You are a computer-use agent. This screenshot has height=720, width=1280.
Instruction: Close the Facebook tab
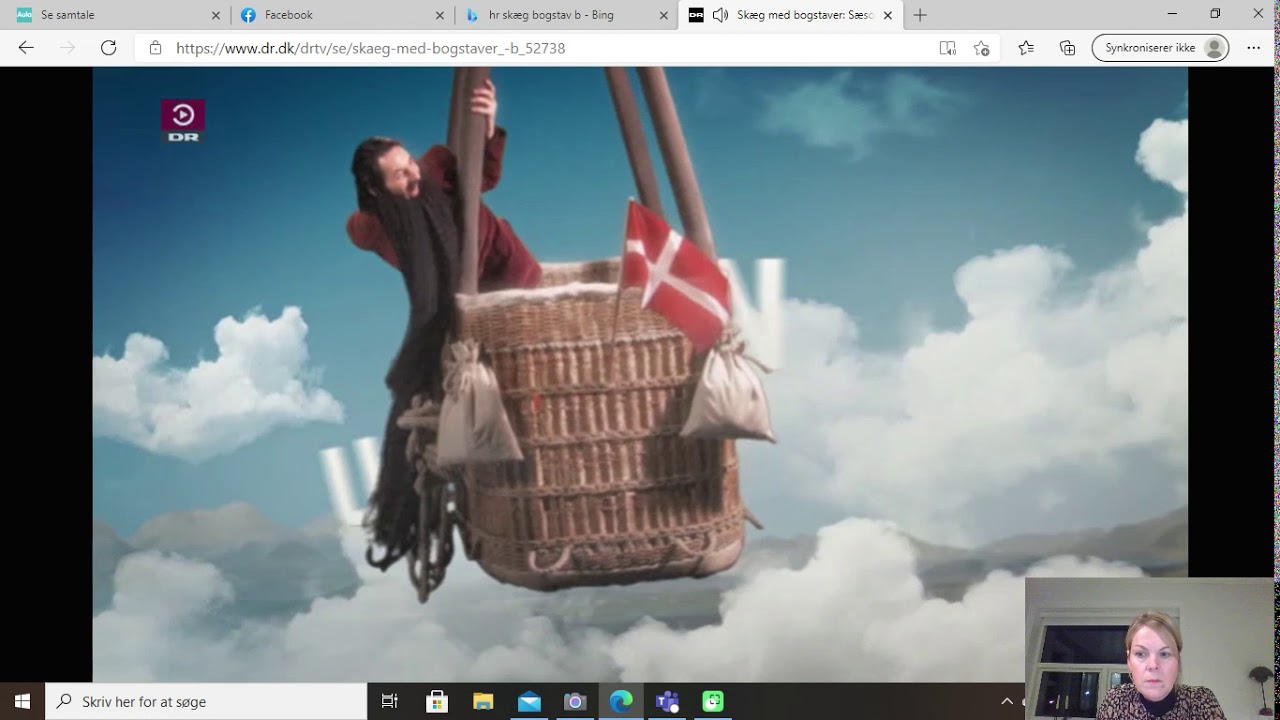click(x=440, y=15)
